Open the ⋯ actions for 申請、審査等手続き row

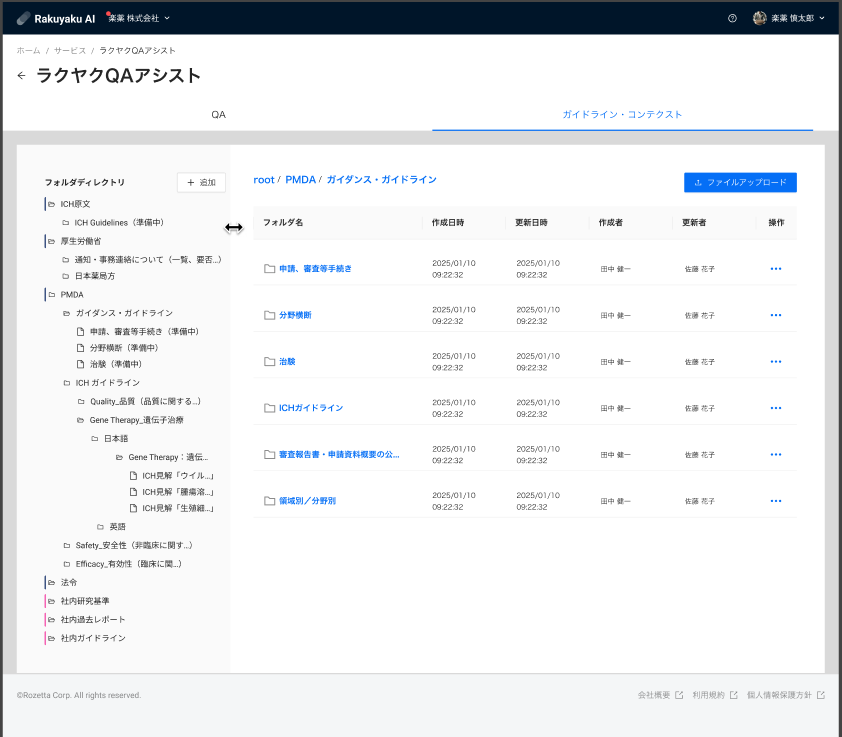click(x=775, y=269)
